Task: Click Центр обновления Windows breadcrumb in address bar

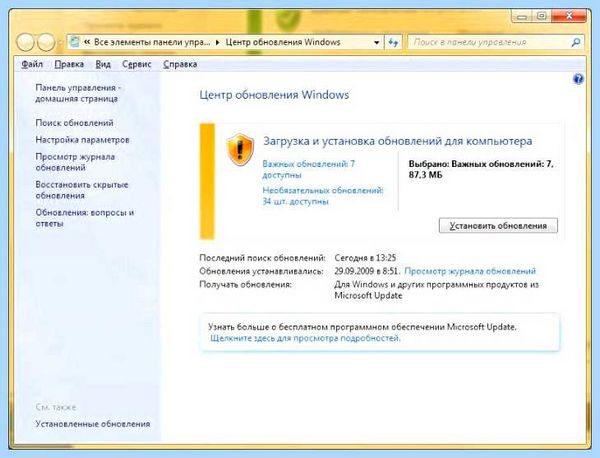Action: [283, 42]
